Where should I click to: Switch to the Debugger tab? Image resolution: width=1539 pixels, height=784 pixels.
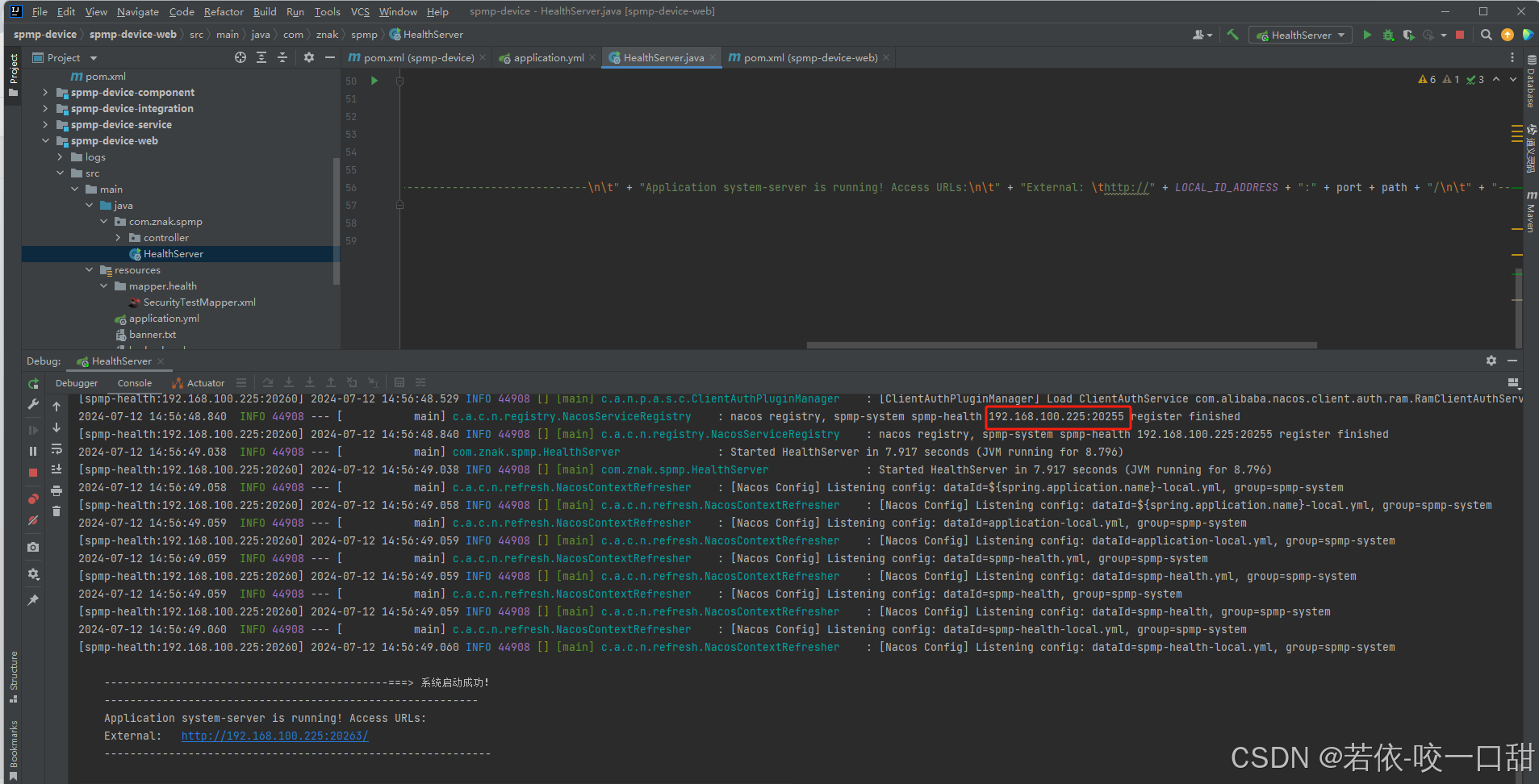click(x=77, y=383)
